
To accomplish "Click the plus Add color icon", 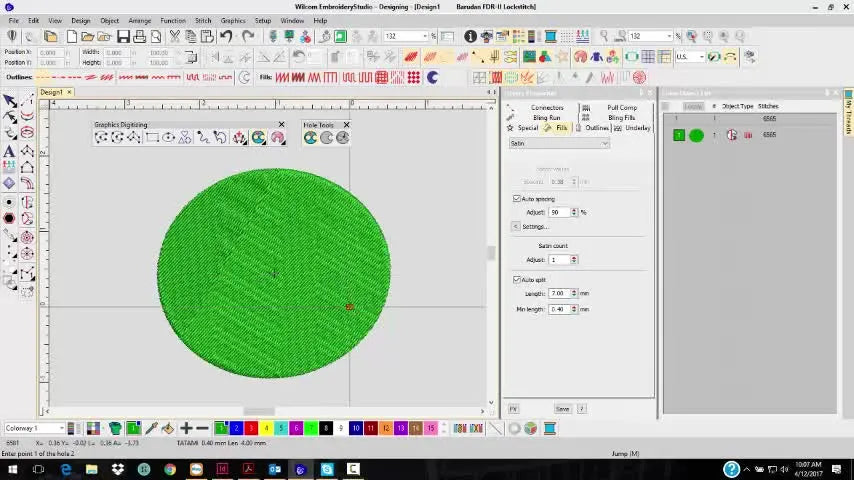I will (186, 429).
